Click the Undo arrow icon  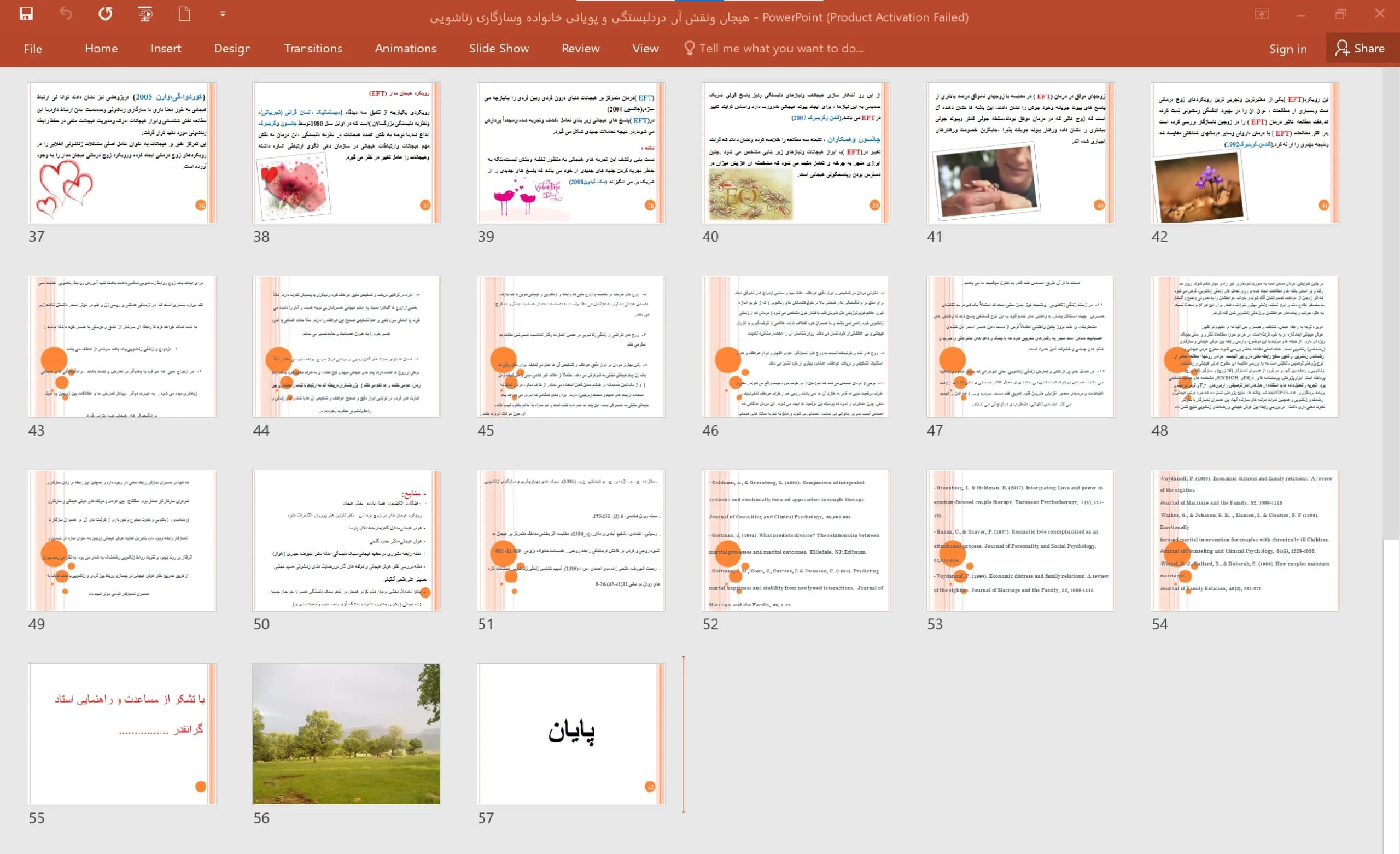pyautogui.click(x=66, y=14)
